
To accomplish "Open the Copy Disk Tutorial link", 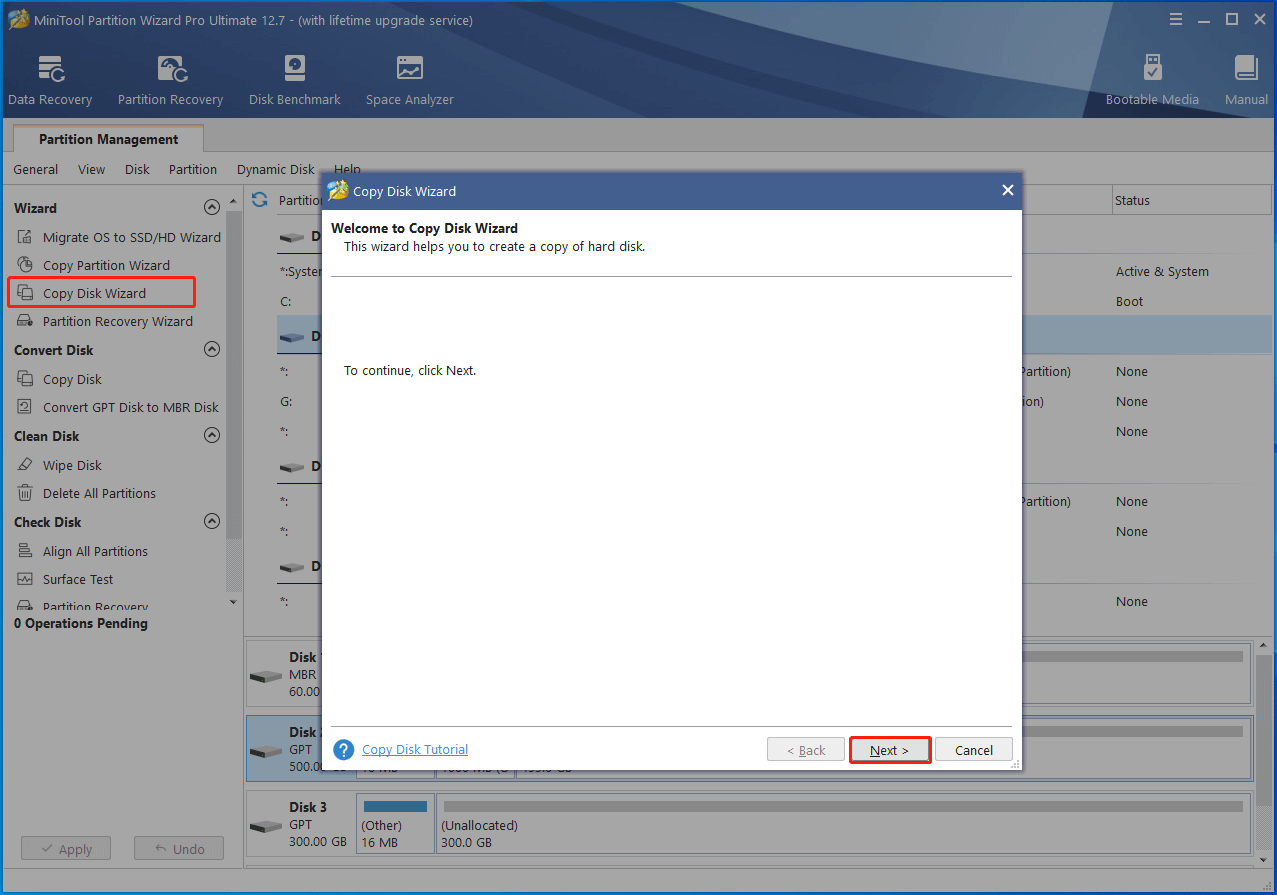I will point(414,749).
